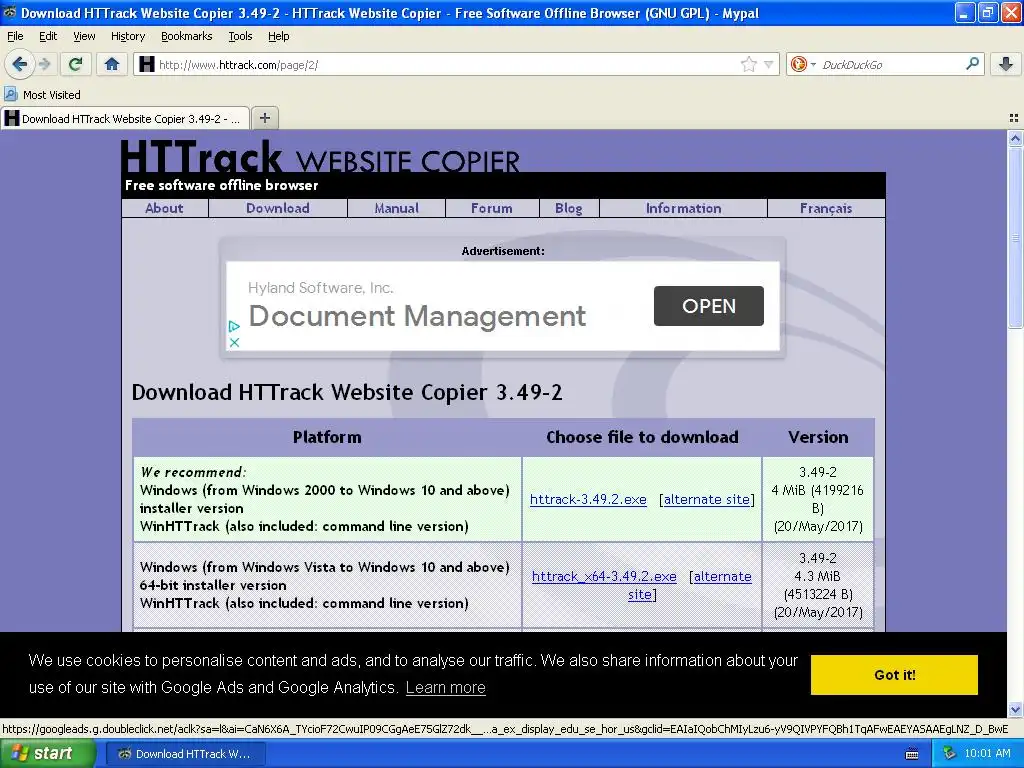Open the DuckDuckGo search engine selector

[x=803, y=64]
